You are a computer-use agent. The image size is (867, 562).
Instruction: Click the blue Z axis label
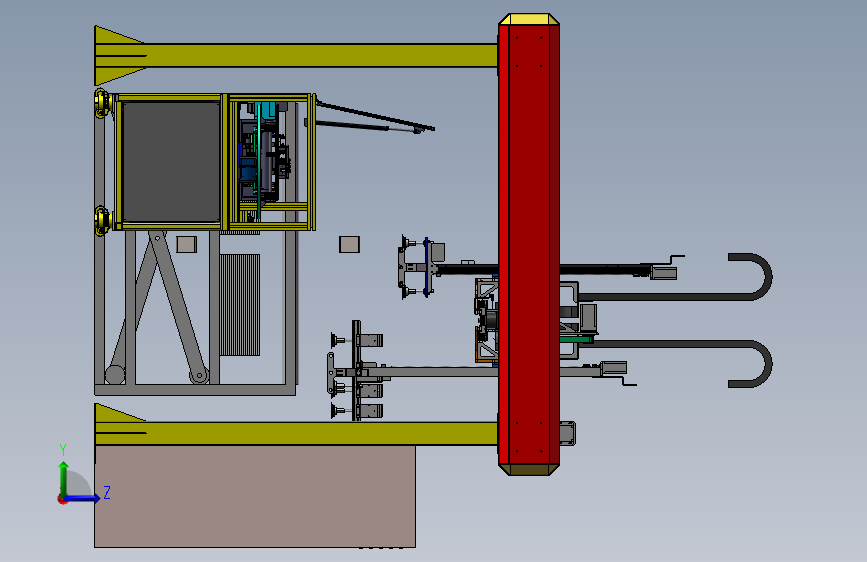(107, 492)
